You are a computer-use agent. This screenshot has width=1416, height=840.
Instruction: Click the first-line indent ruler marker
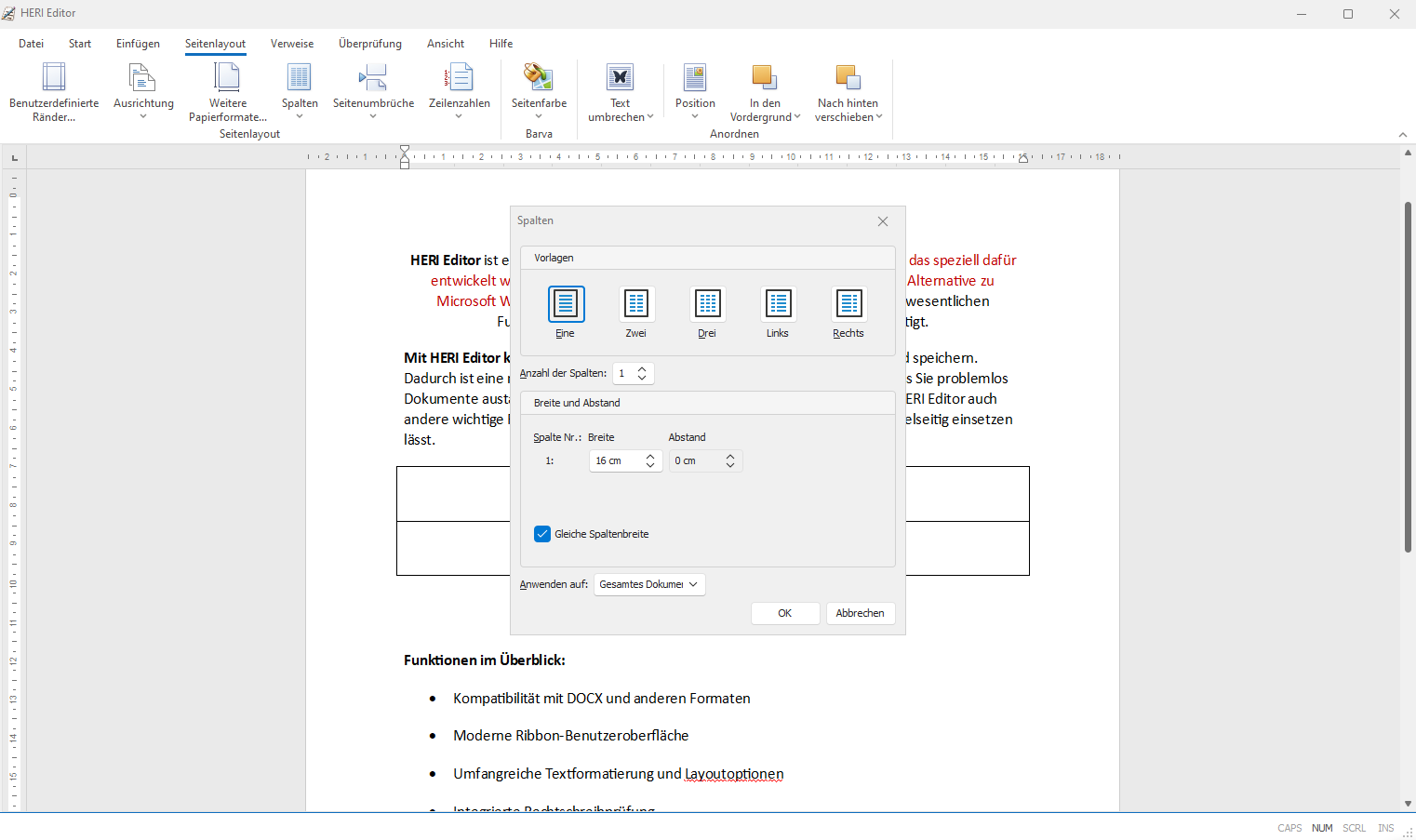click(x=405, y=150)
